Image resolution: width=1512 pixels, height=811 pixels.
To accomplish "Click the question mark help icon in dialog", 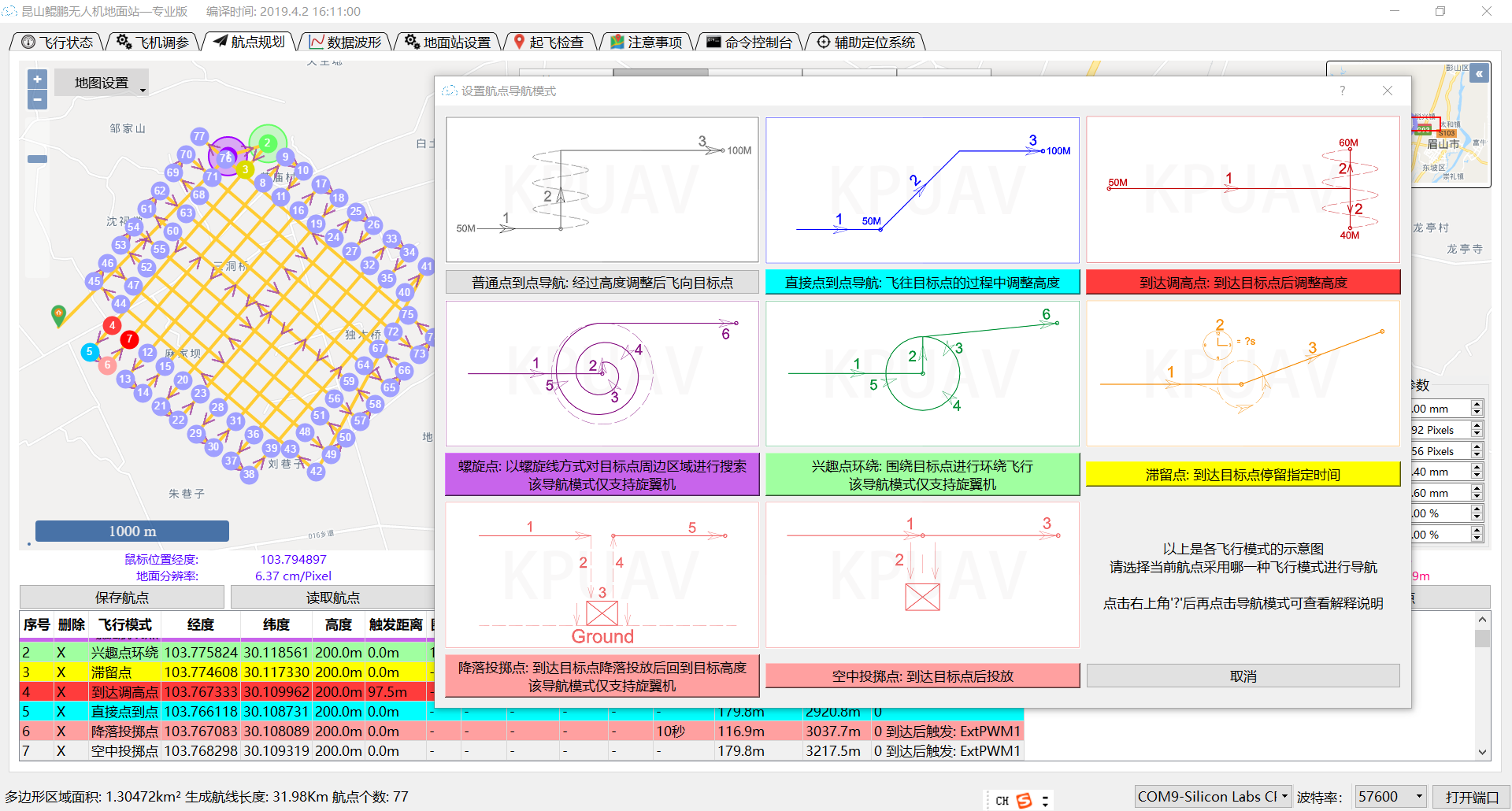I will click(1343, 91).
